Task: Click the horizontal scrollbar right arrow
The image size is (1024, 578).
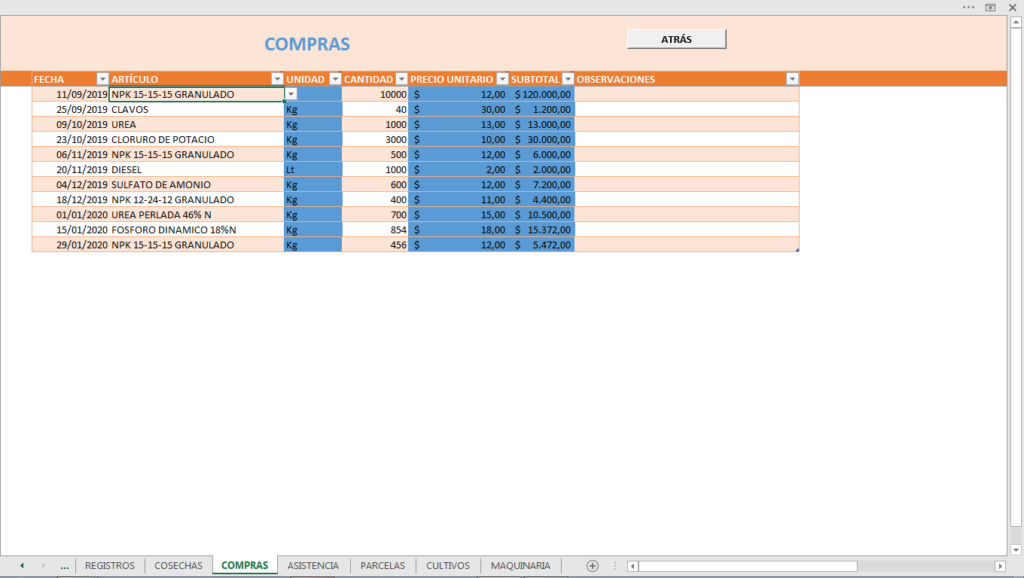Action: point(1000,566)
